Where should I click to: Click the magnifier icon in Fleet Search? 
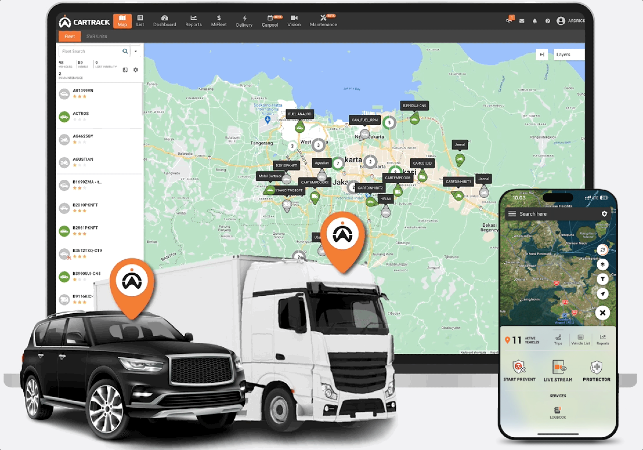(x=125, y=51)
